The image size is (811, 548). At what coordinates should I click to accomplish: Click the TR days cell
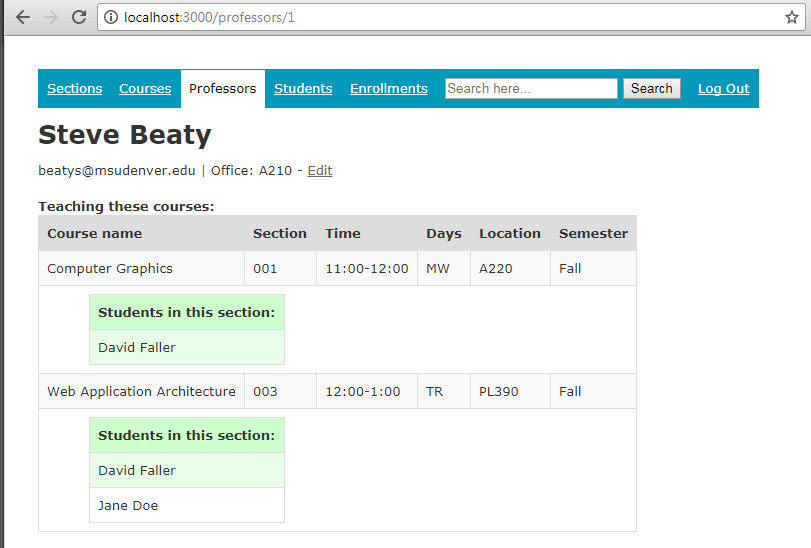[444, 391]
